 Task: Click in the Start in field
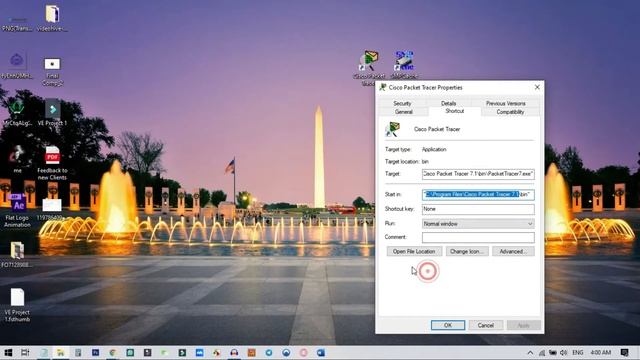coord(478,195)
